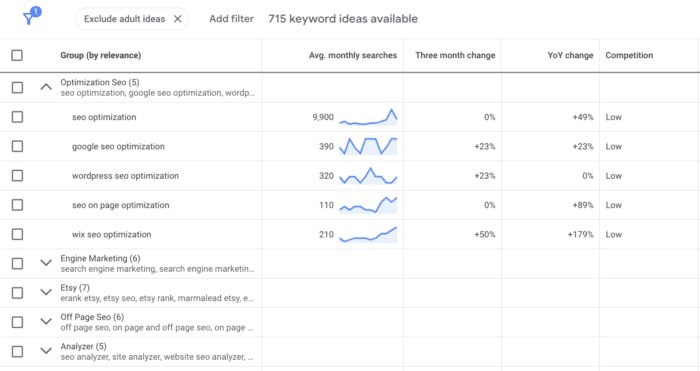This screenshot has width=700, height=371.
Task: Click the seo optimization trend sparkline
Action: click(x=368, y=117)
